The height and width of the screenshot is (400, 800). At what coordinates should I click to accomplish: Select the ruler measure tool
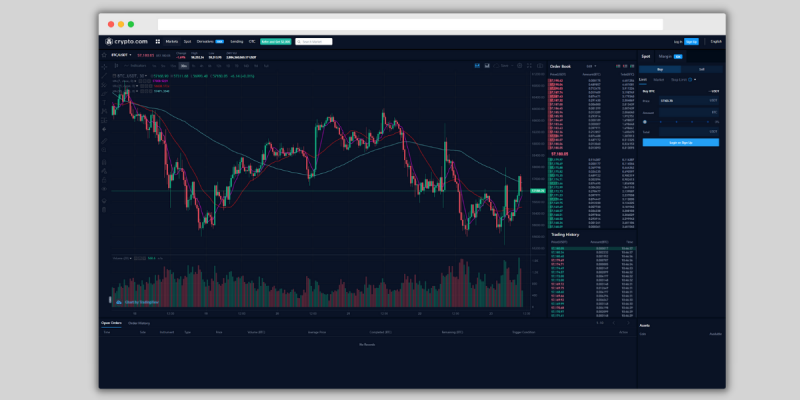pos(104,141)
